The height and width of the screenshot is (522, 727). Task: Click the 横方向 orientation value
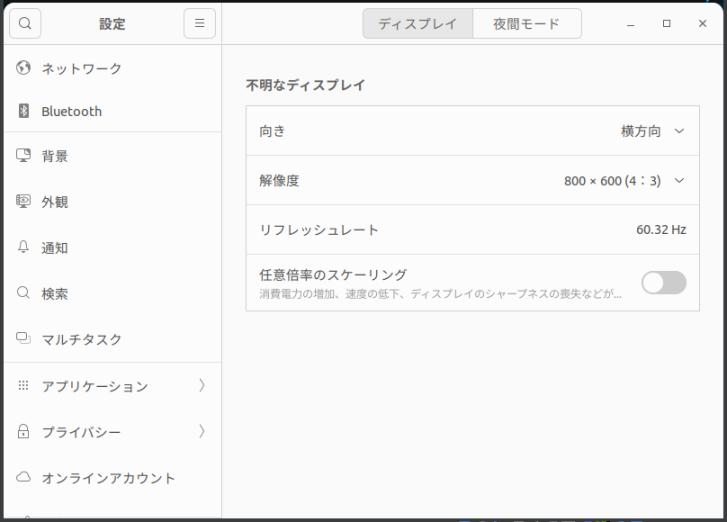(x=641, y=131)
